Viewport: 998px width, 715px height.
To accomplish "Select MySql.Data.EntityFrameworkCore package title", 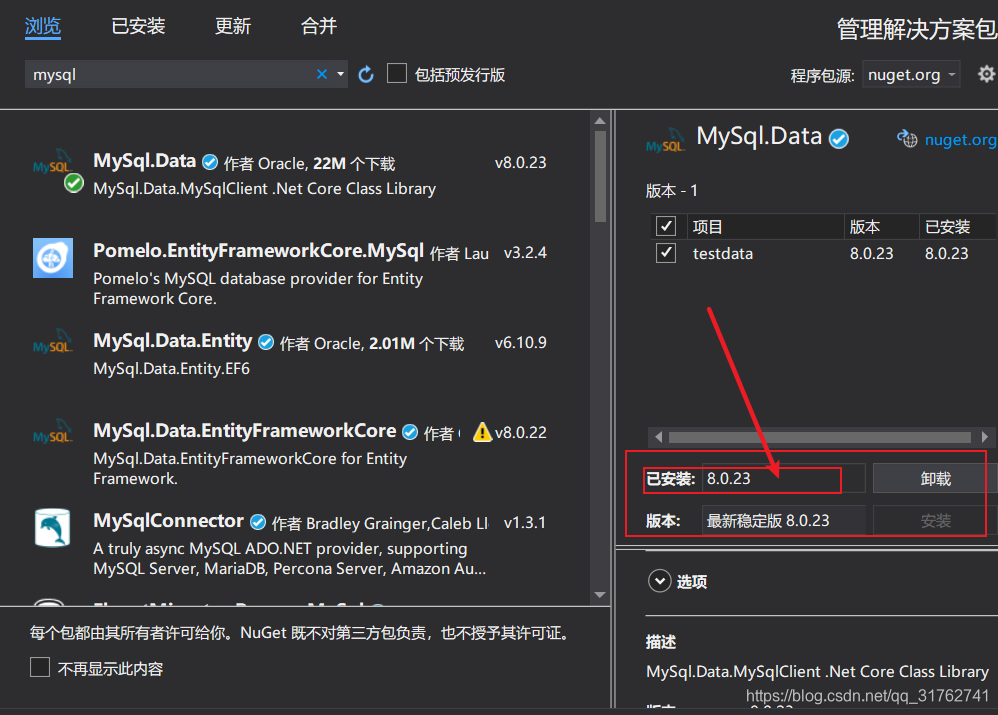I will 244,430.
